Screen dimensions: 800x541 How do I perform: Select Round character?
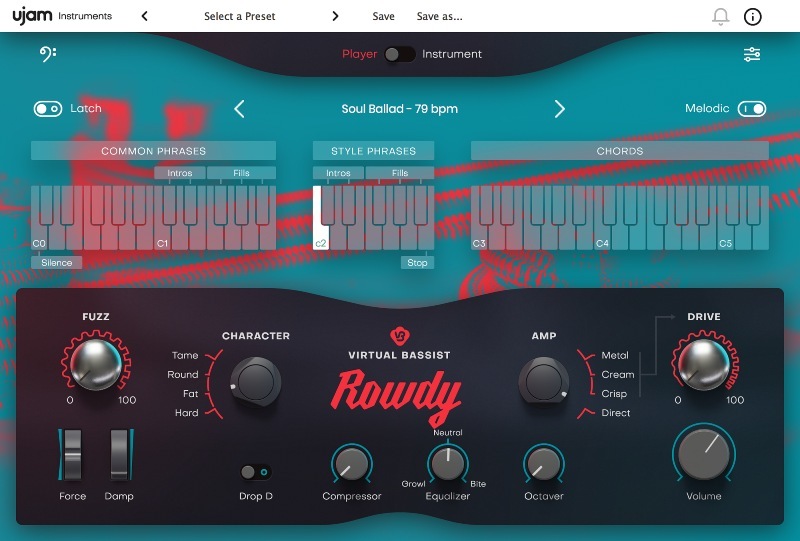[x=183, y=374]
